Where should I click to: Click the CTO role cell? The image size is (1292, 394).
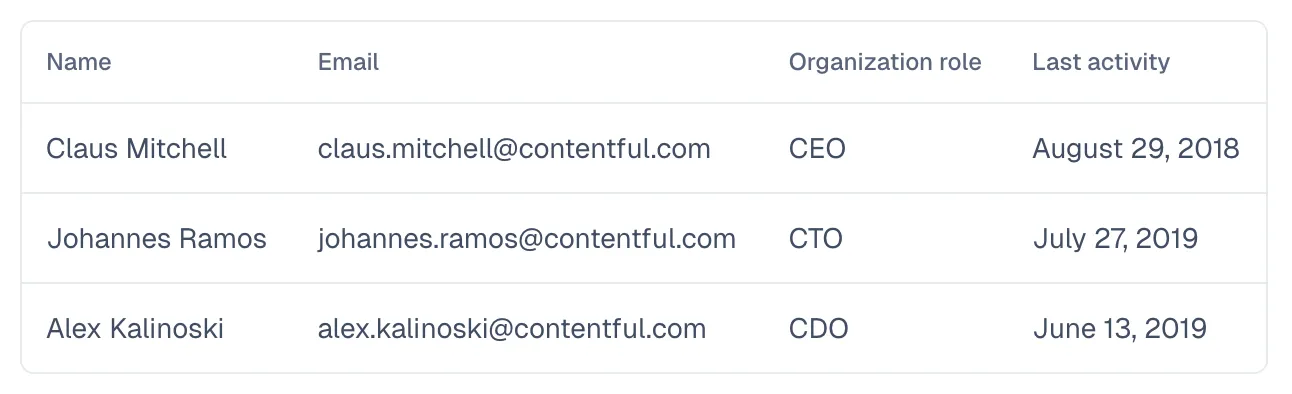[x=816, y=239]
